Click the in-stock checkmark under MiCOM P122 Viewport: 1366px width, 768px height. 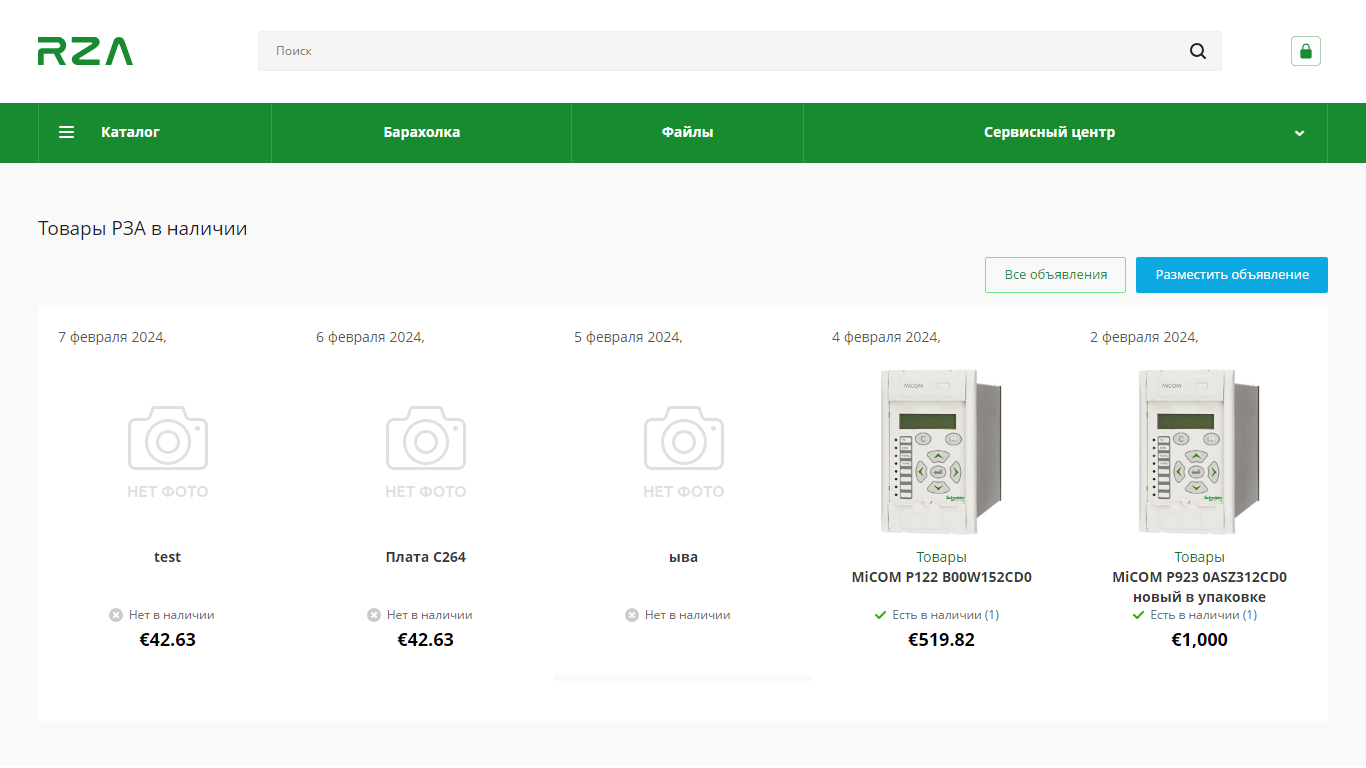tap(880, 615)
